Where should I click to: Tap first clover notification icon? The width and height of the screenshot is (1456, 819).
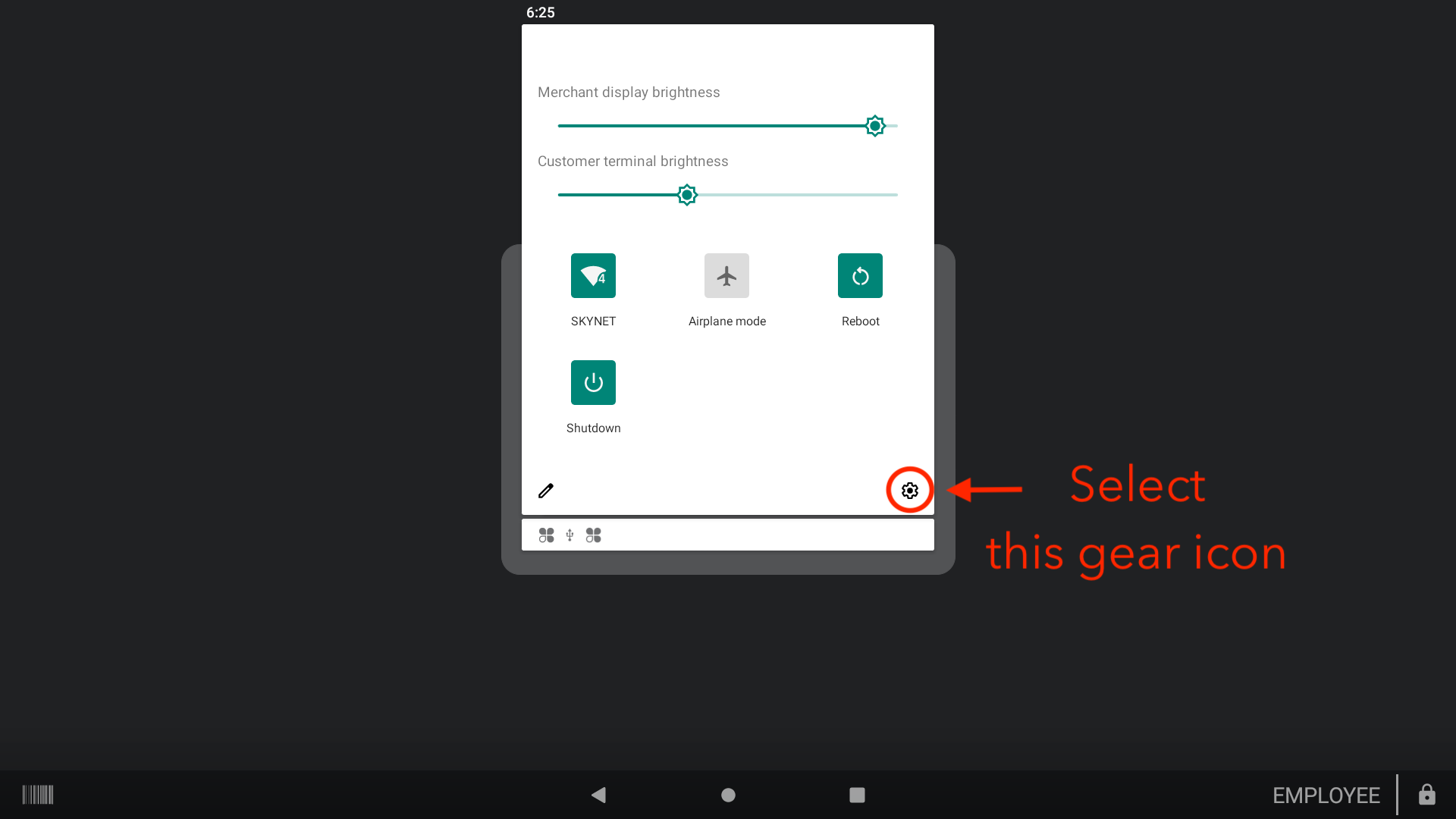pyautogui.click(x=546, y=535)
